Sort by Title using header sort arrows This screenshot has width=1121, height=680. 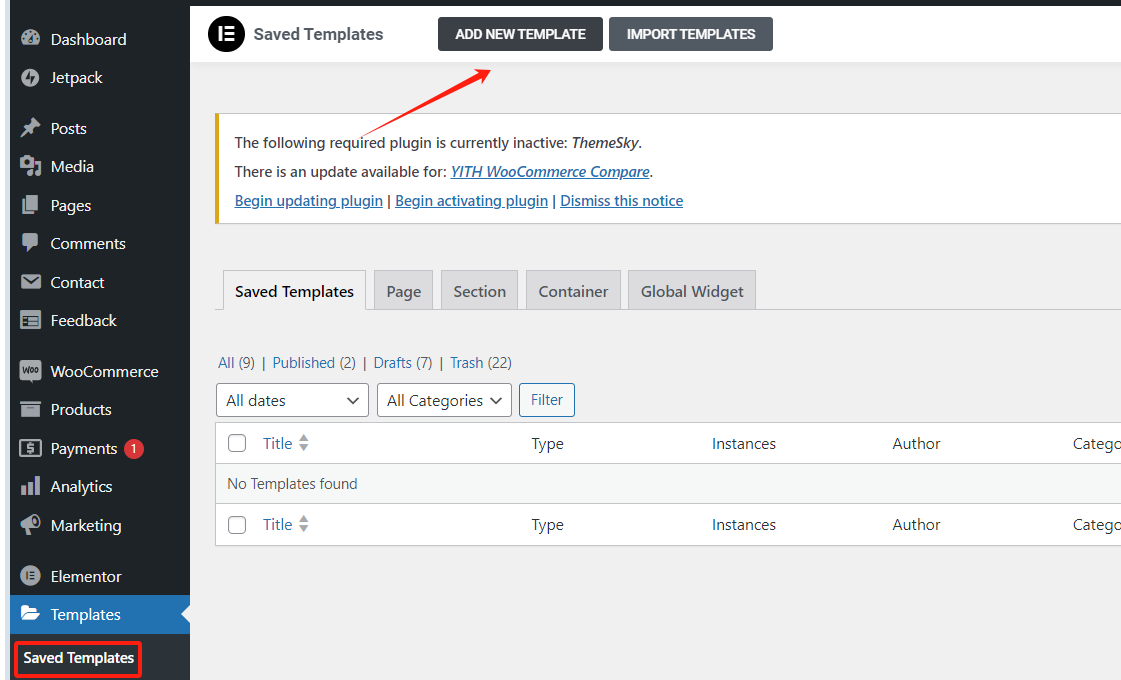(x=304, y=443)
